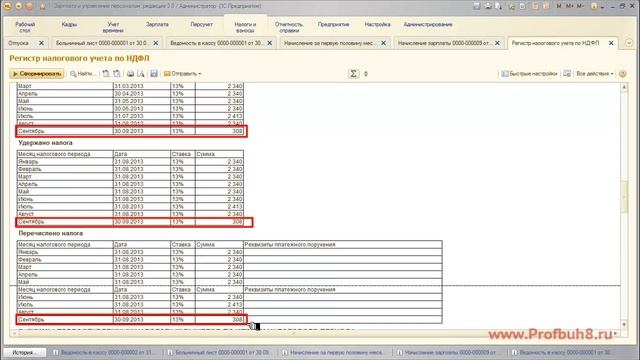Close the Отпуска tab
The image size is (640, 360).
pyautogui.click(x=41, y=43)
